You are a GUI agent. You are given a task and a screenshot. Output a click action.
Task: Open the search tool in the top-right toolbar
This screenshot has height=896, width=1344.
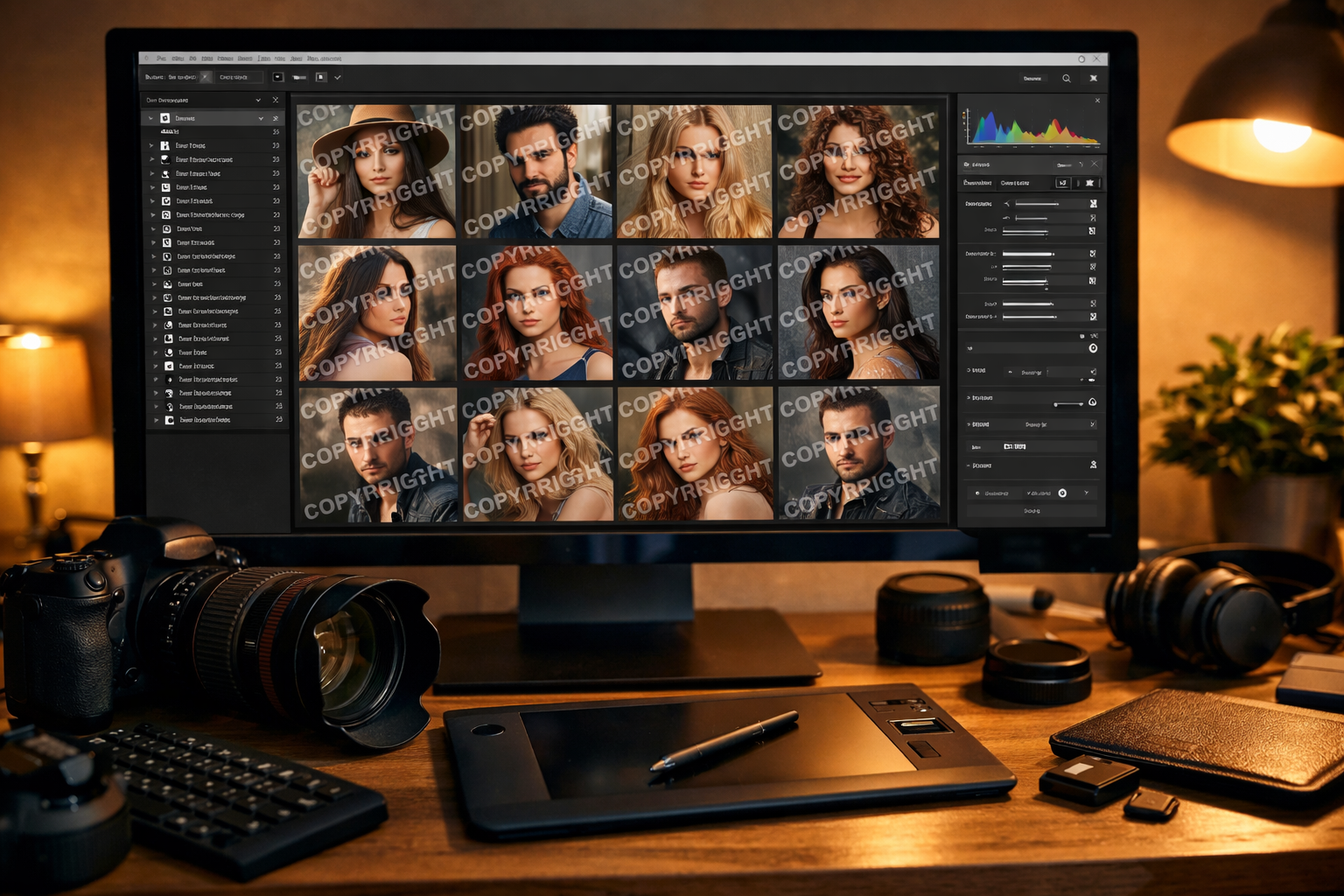(1067, 78)
